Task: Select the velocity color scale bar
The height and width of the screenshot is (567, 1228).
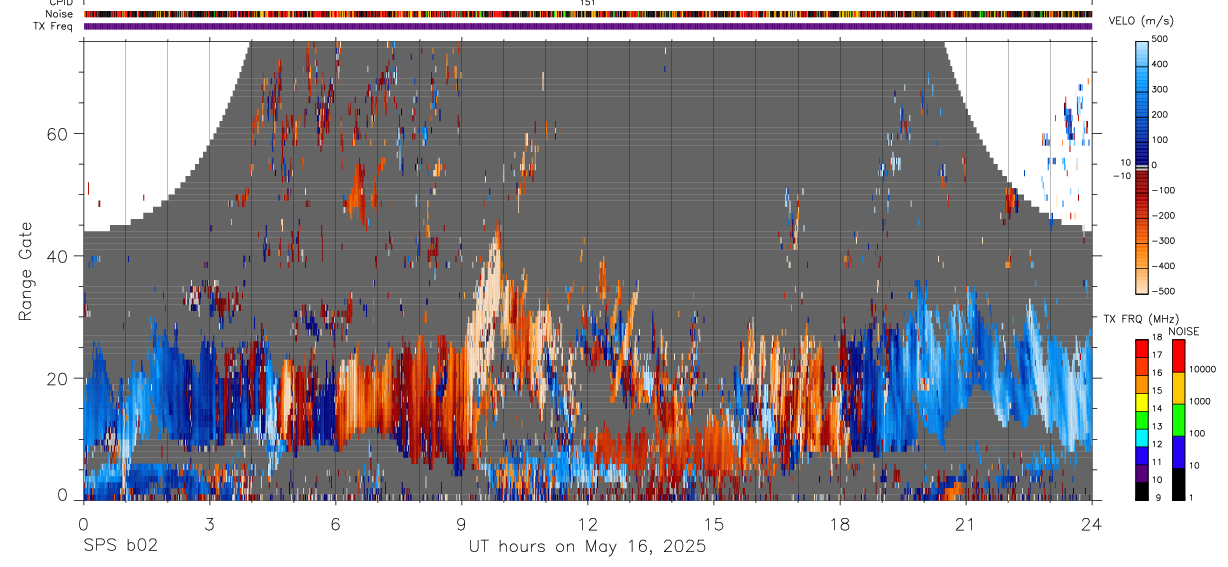Action: tap(1141, 165)
